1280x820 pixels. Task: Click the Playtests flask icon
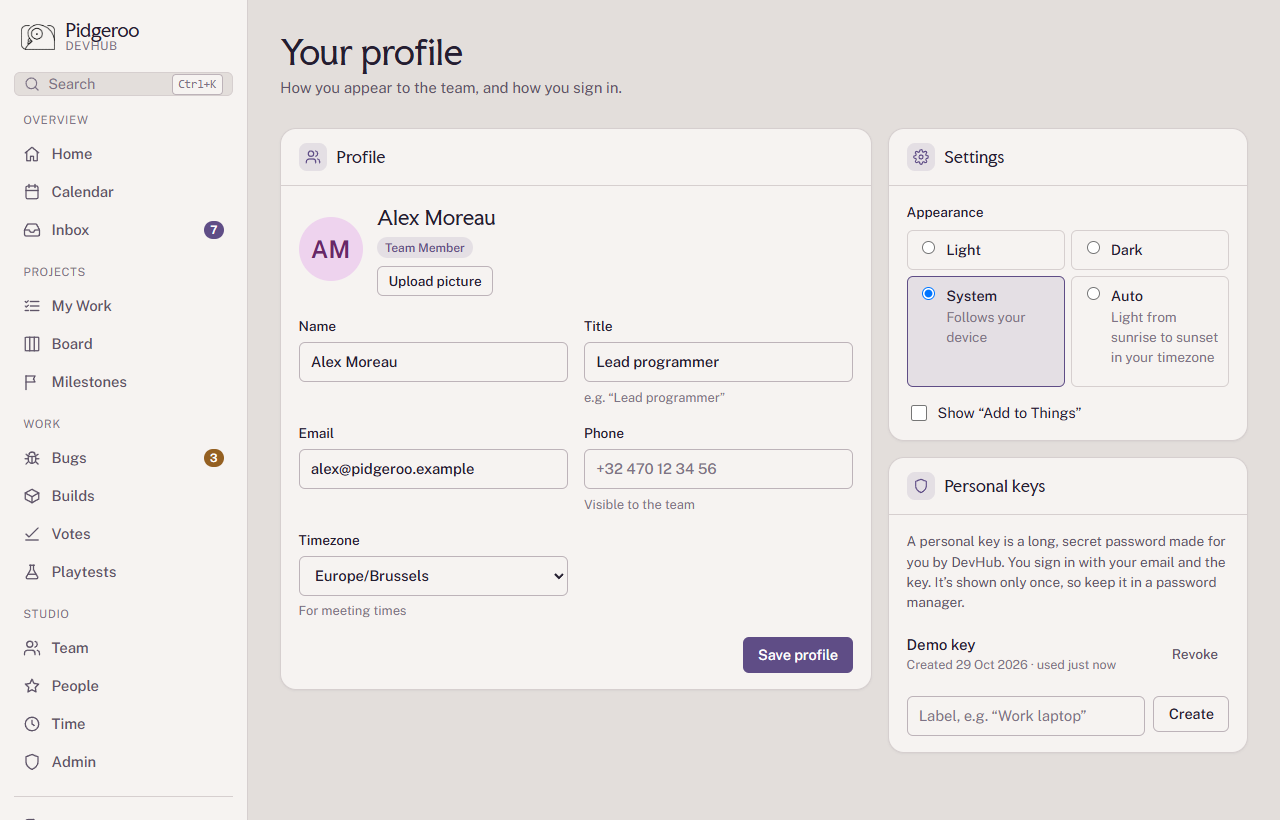pos(32,572)
